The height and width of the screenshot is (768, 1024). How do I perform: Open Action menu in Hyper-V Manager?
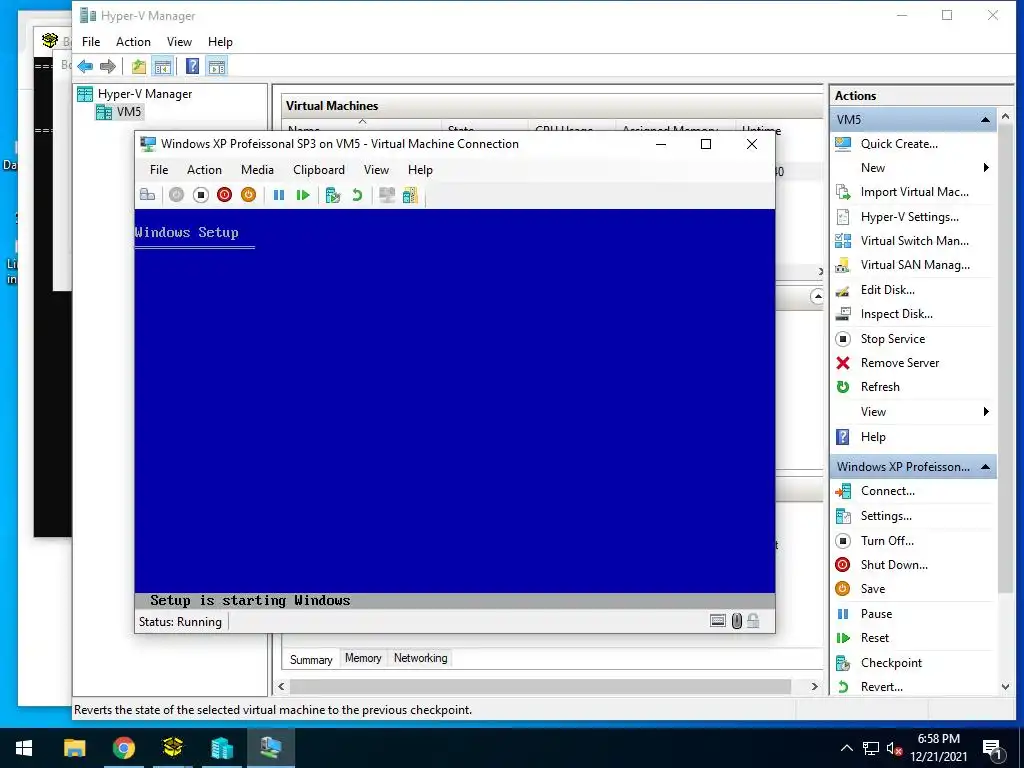(x=133, y=42)
